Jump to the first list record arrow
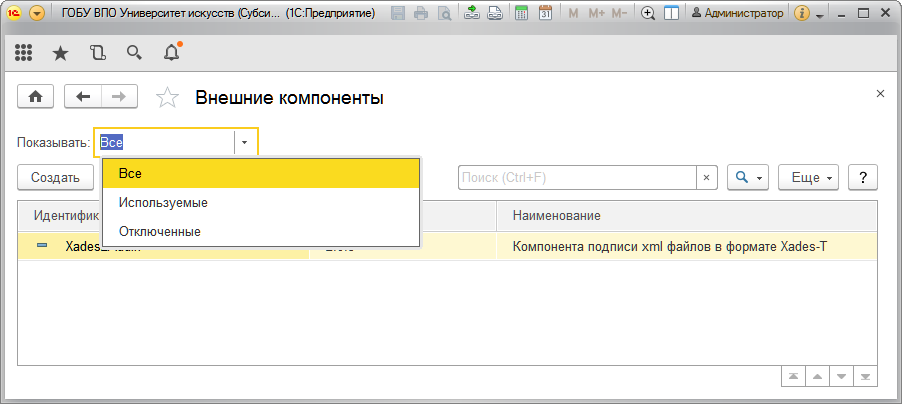This screenshot has width=902, height=404. pos(793,376)
